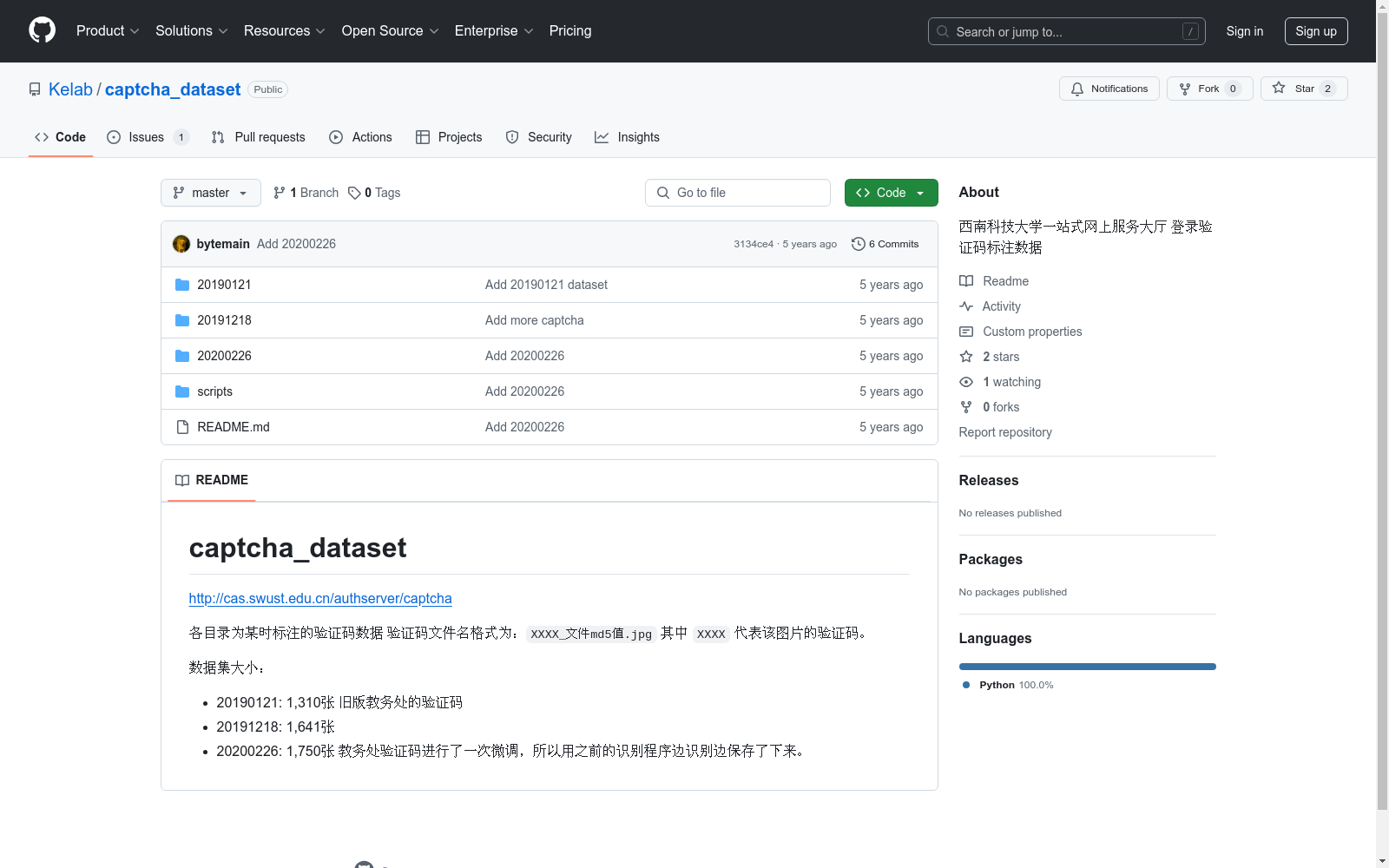
Task: Click the bytemain author name
Action: [x=223, y=244]
